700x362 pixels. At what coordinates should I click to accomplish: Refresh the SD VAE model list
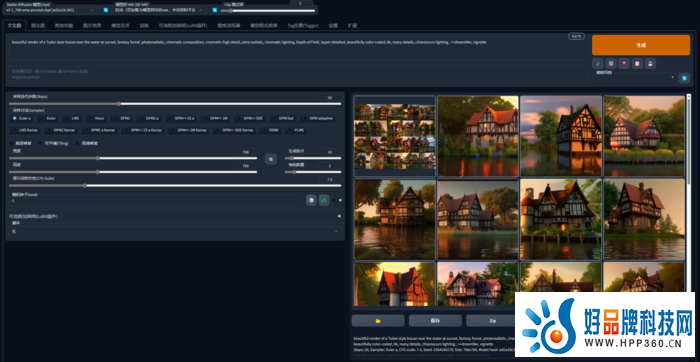[x=215, y=10]
